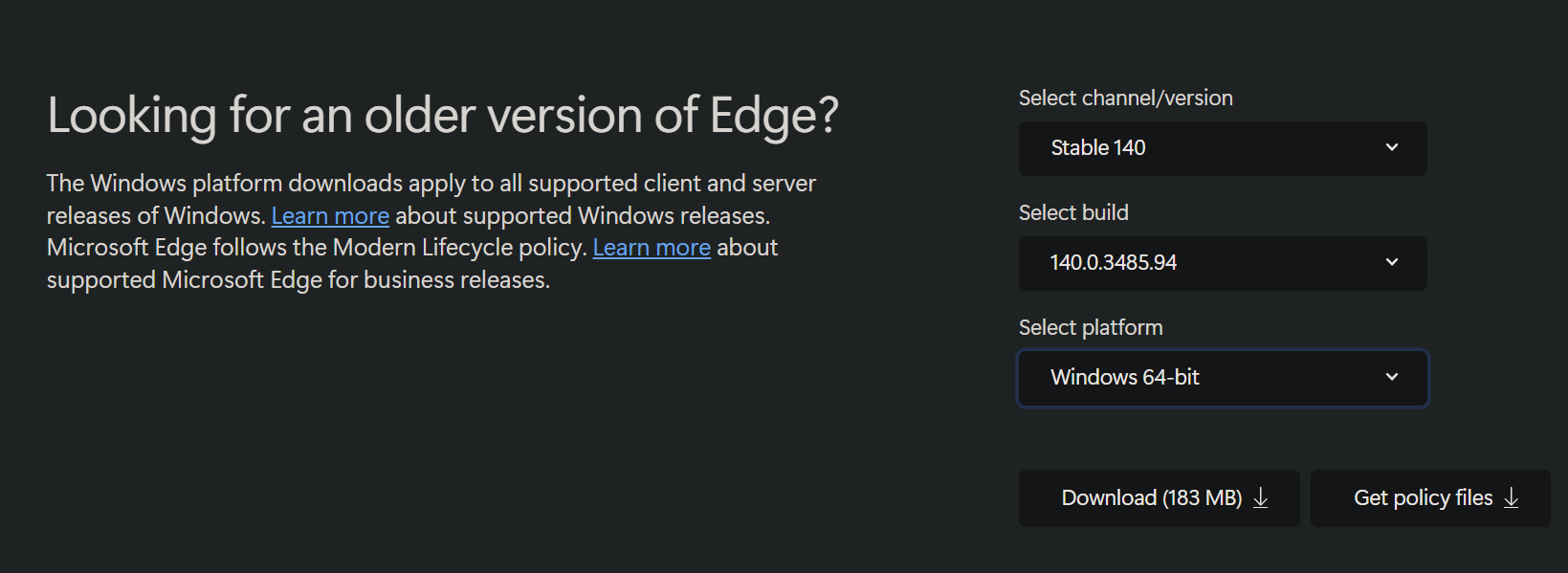Viewport: 1568px width, 573px height.
Task: Follow Learn more about business releases
Action: coord(651,247)
